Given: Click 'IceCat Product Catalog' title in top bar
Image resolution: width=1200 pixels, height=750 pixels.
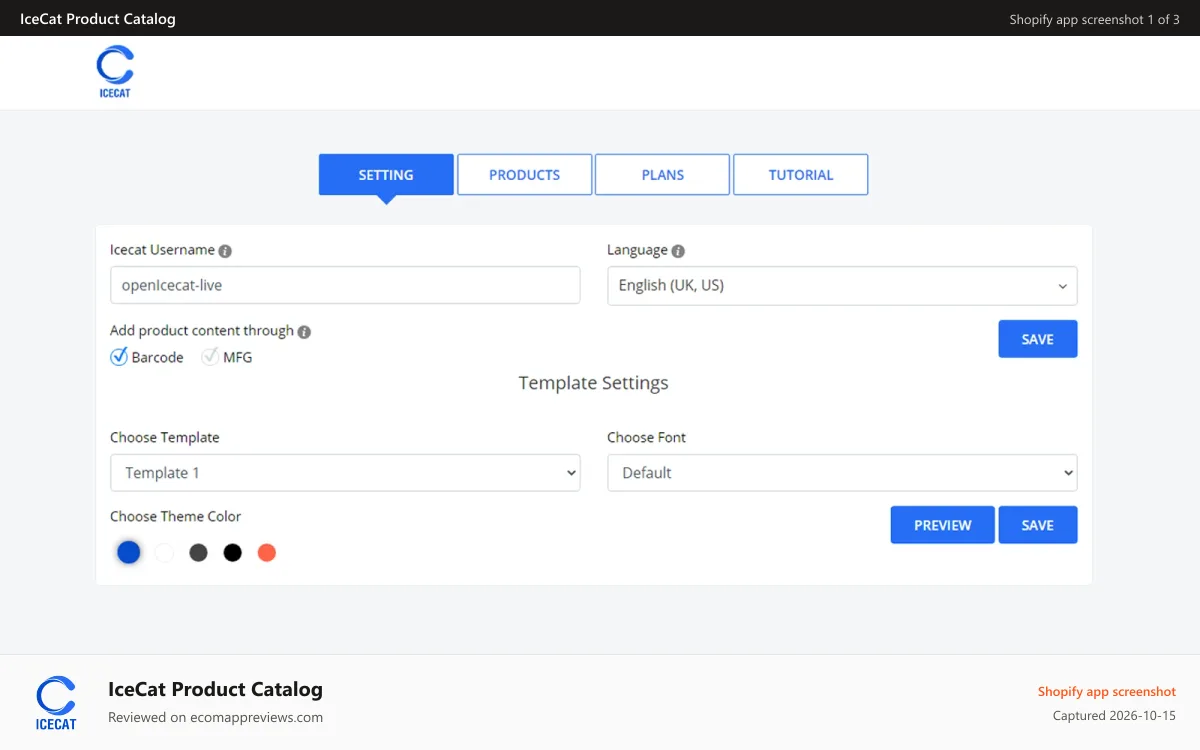Looking at the screenshot, I should tap(98, 19).
